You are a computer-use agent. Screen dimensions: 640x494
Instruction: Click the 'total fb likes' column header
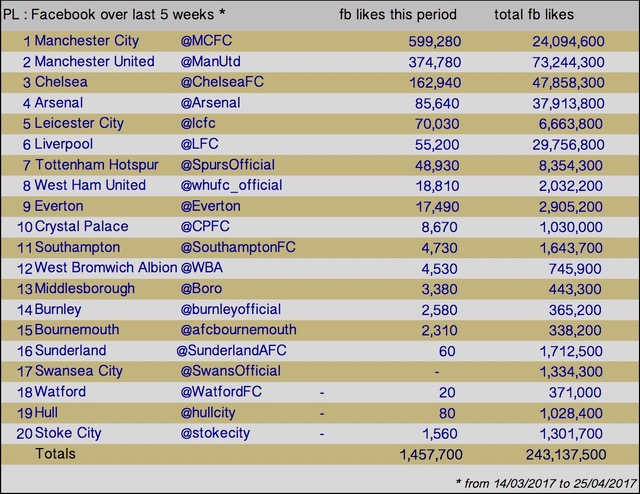point(534,15)
